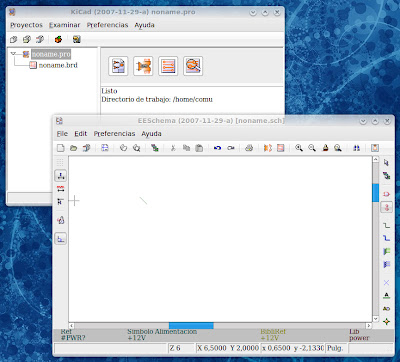
Task: Open the Examinar menu in KiCad
Action: [x=65, y=25]
